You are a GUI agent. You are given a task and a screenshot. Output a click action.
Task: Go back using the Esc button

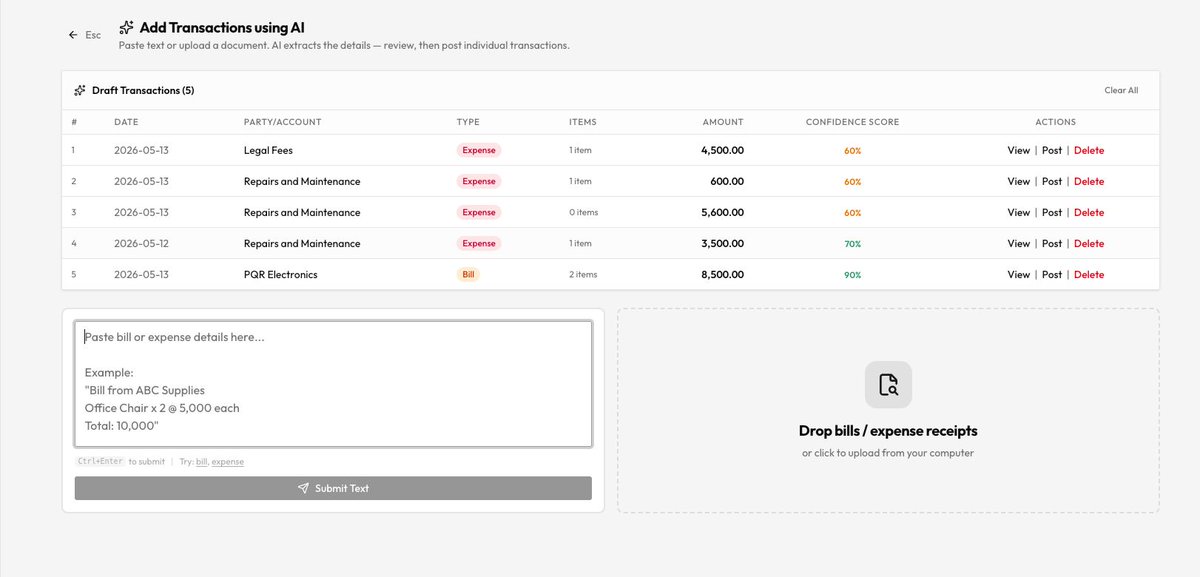(85, 35)
